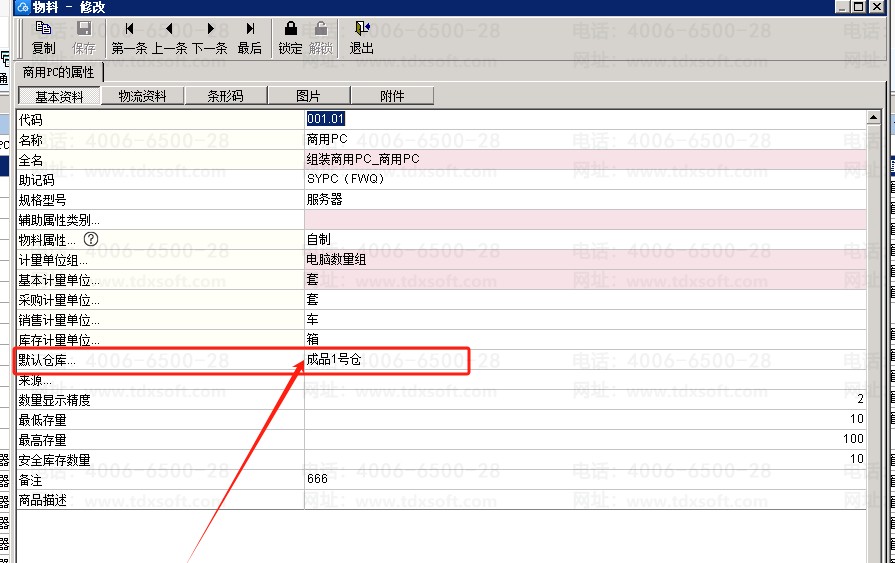Open the 条形码 tab

[225, 96]
